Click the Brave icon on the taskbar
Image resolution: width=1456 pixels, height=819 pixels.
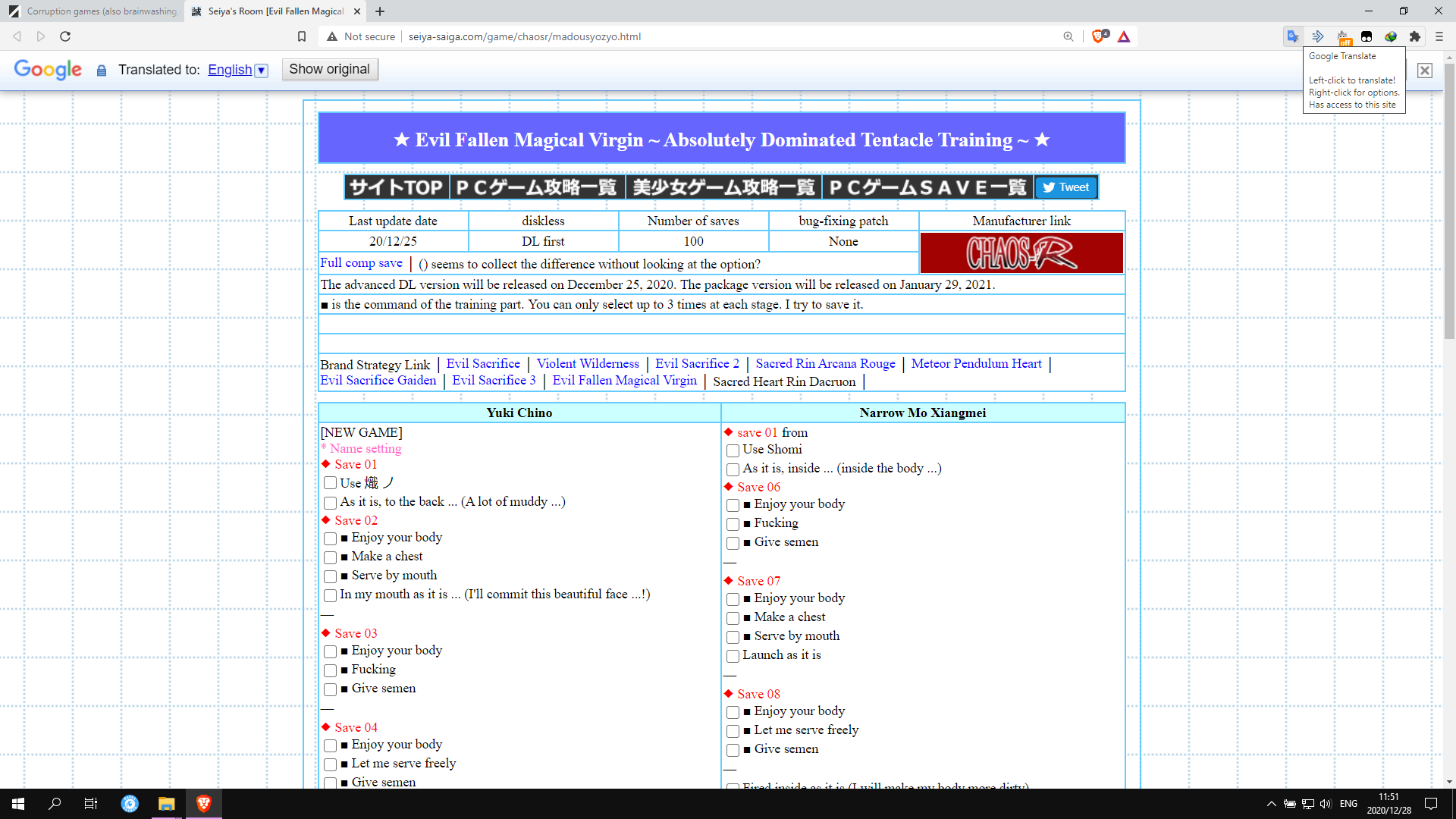203,804
